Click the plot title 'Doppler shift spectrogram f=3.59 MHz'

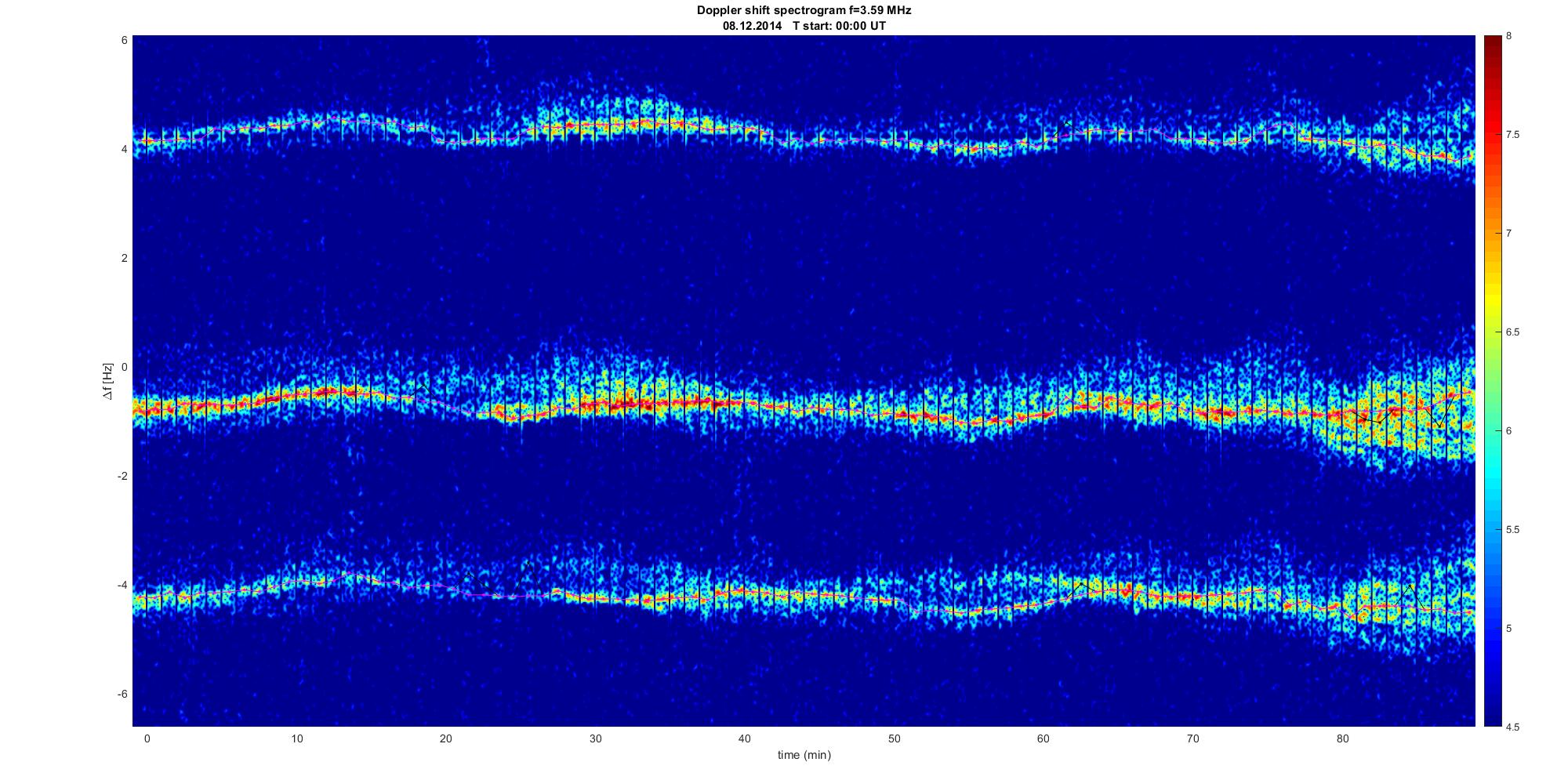coord(804,11)
